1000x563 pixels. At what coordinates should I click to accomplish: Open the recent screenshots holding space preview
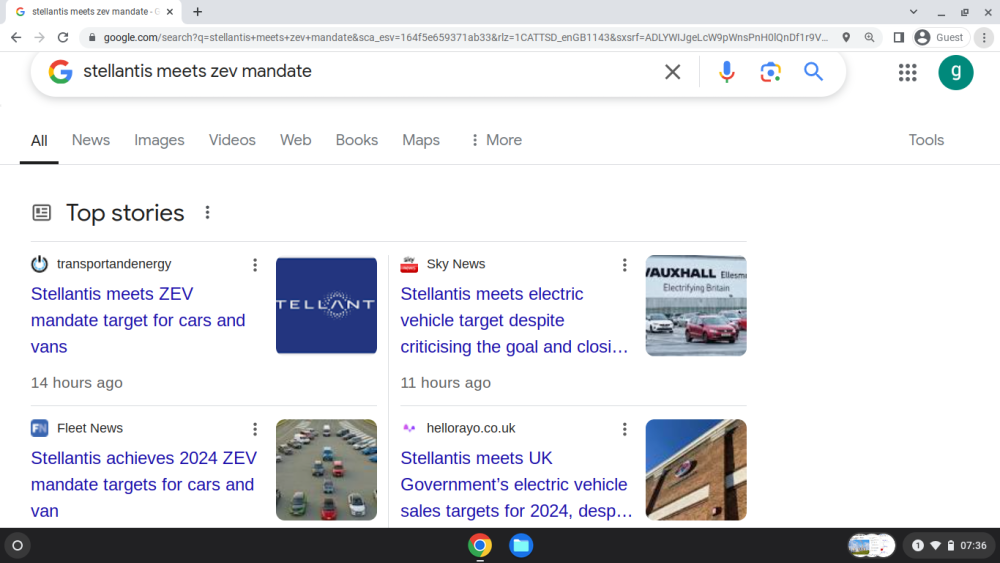[871, 546]
